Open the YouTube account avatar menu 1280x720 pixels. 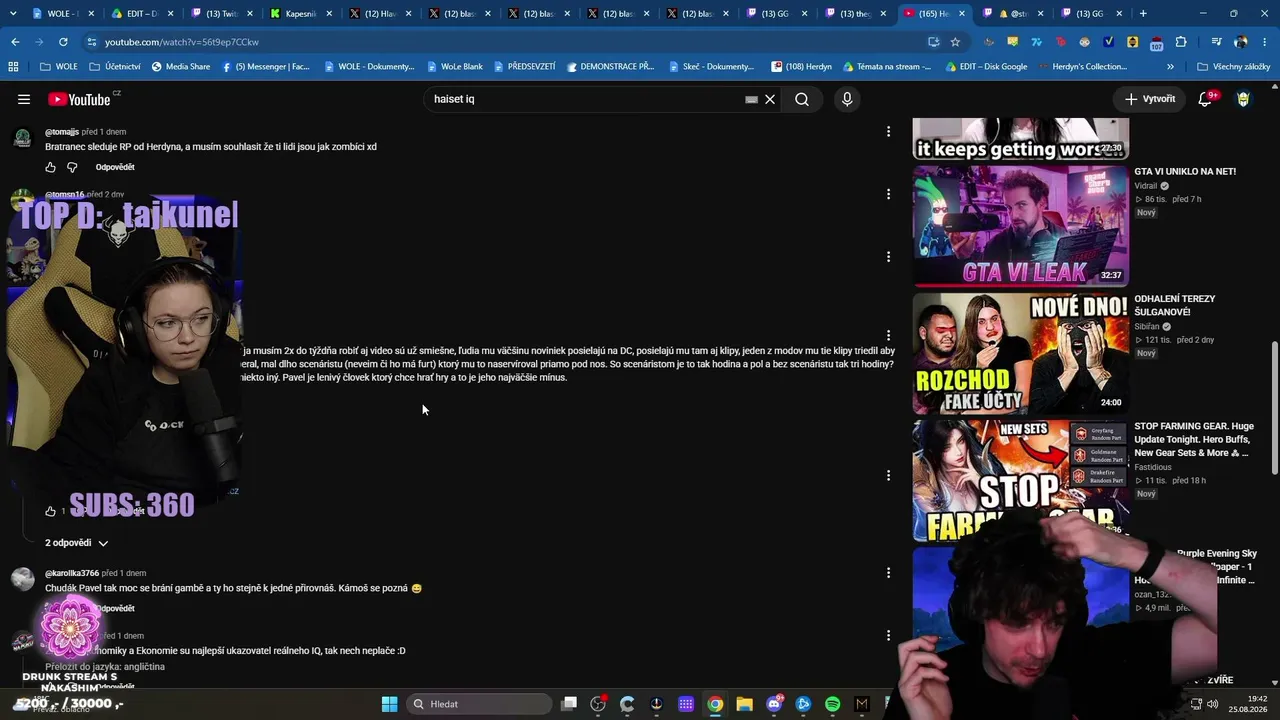click(1243, 99)
